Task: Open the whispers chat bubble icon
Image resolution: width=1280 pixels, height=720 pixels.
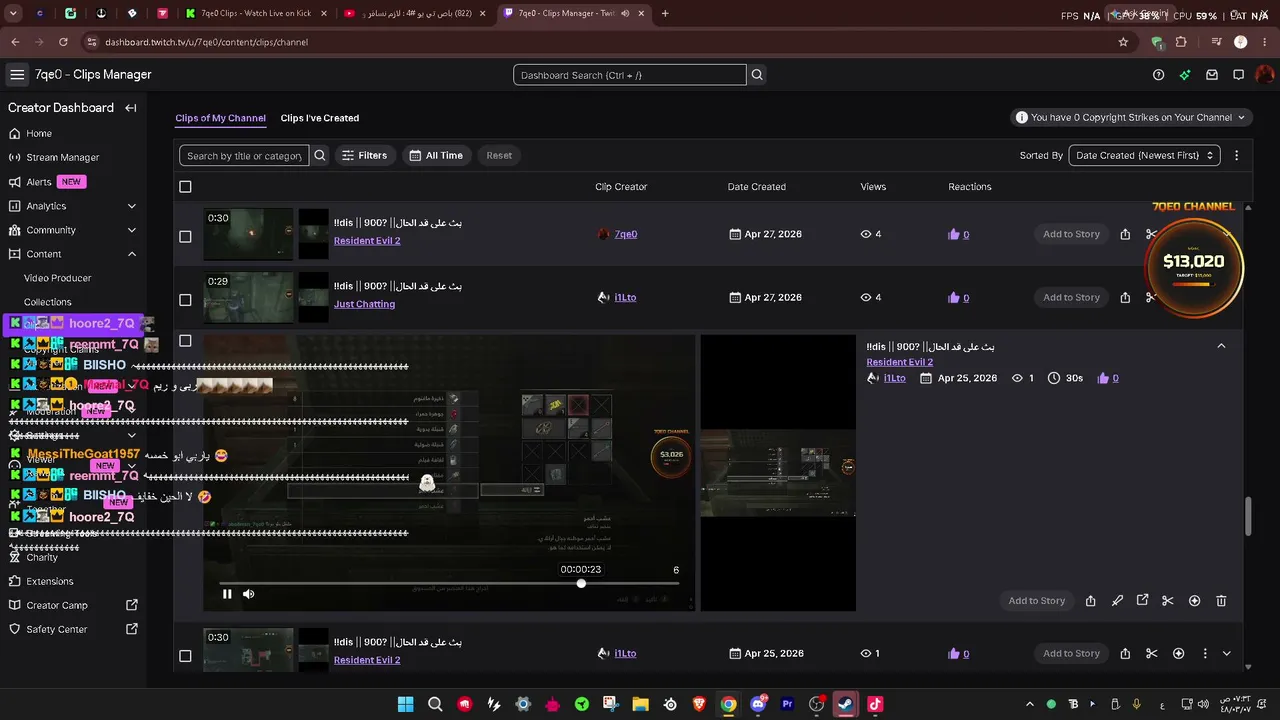Action: pos(1238,75)
